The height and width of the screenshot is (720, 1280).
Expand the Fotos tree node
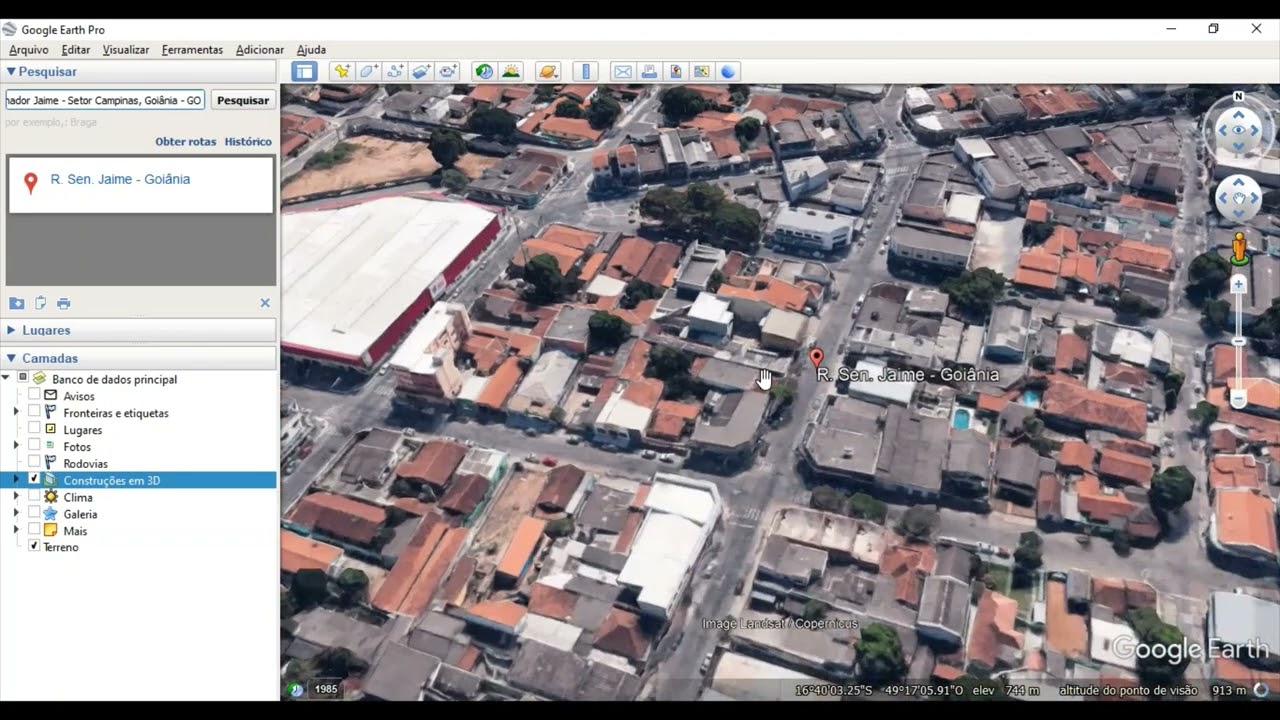[16, 446]
